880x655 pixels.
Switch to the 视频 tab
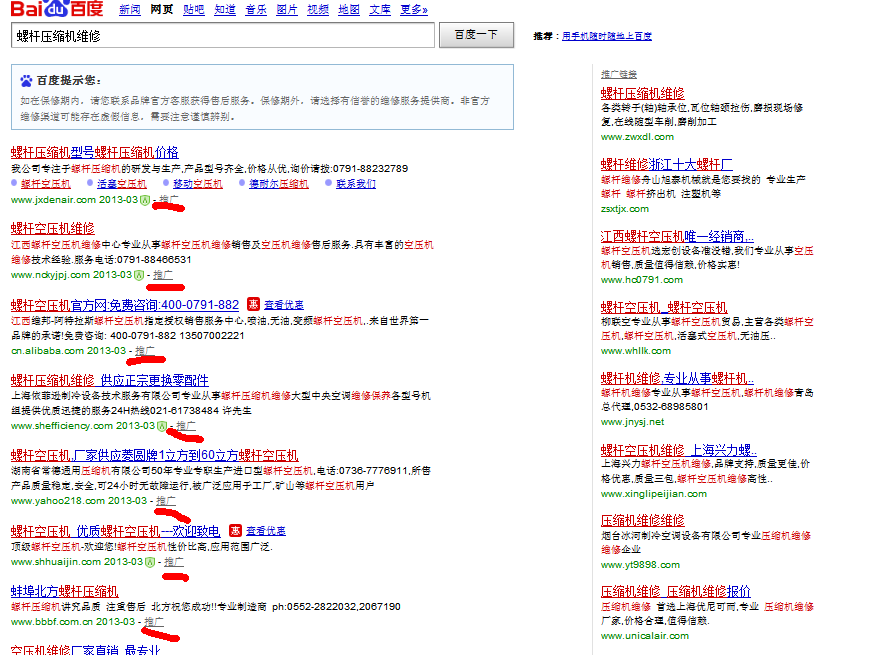[318, 10]
